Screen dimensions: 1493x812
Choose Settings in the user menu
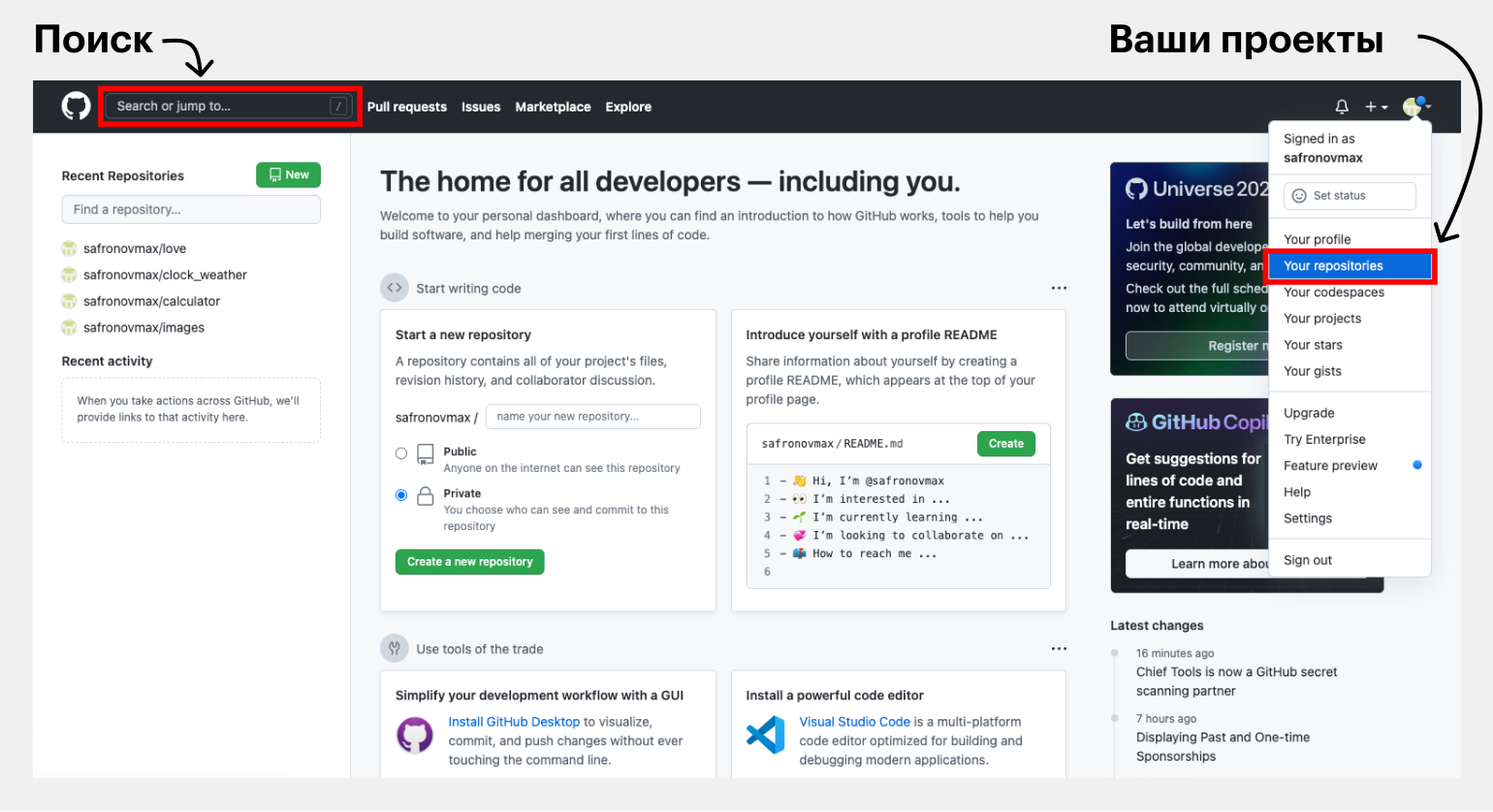tap(1308, 518)
